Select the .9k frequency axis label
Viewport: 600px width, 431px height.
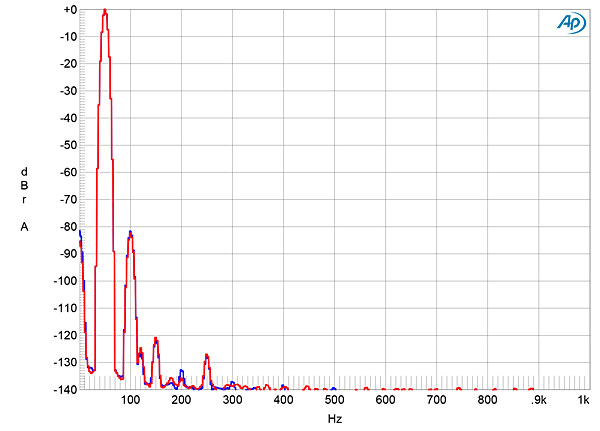(538, 400)
